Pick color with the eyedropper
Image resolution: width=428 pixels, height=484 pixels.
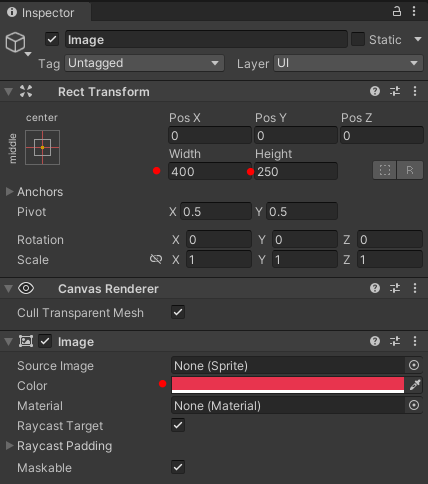pos(415,385)
